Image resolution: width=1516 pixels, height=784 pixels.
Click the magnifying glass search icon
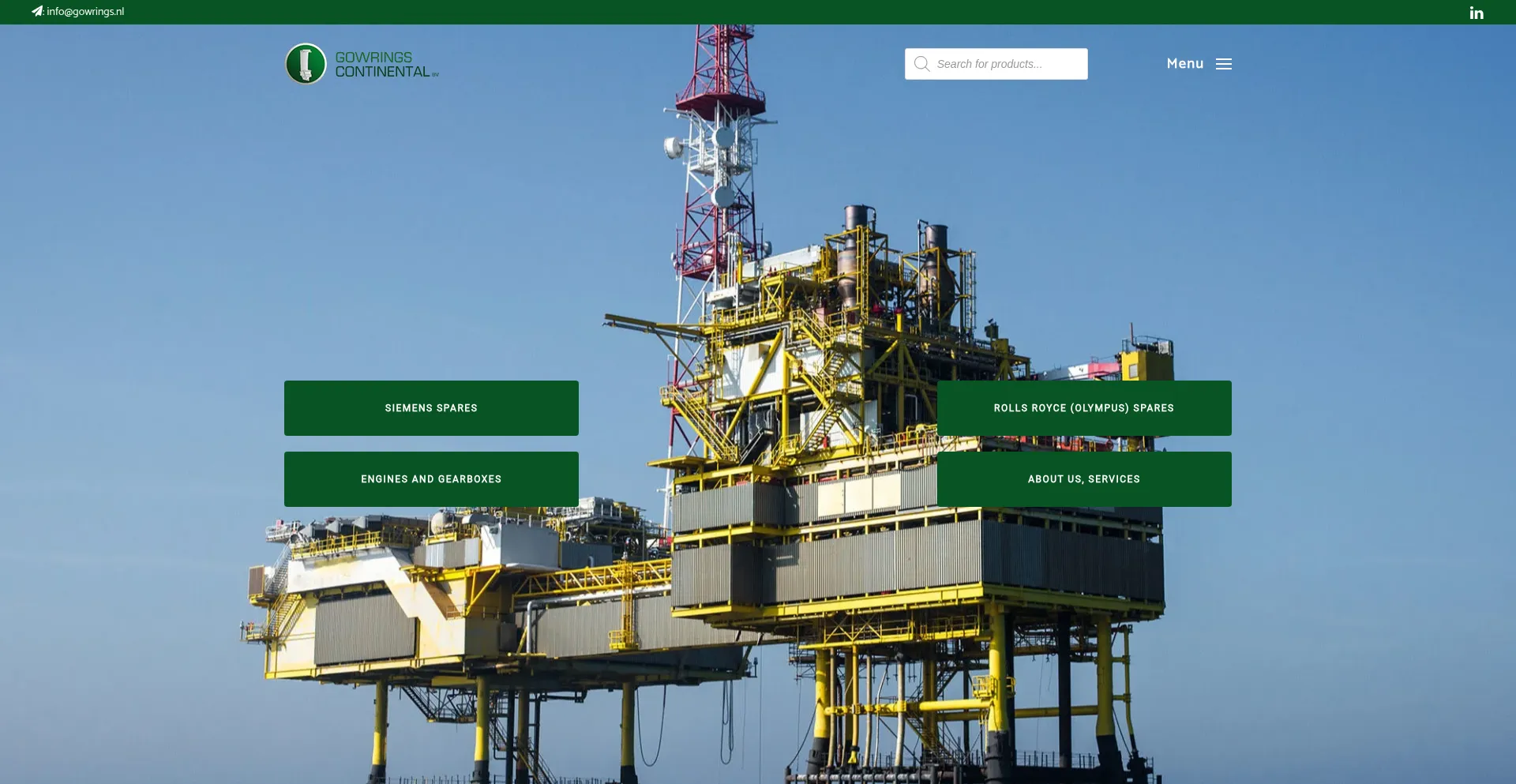pos(921,64)
